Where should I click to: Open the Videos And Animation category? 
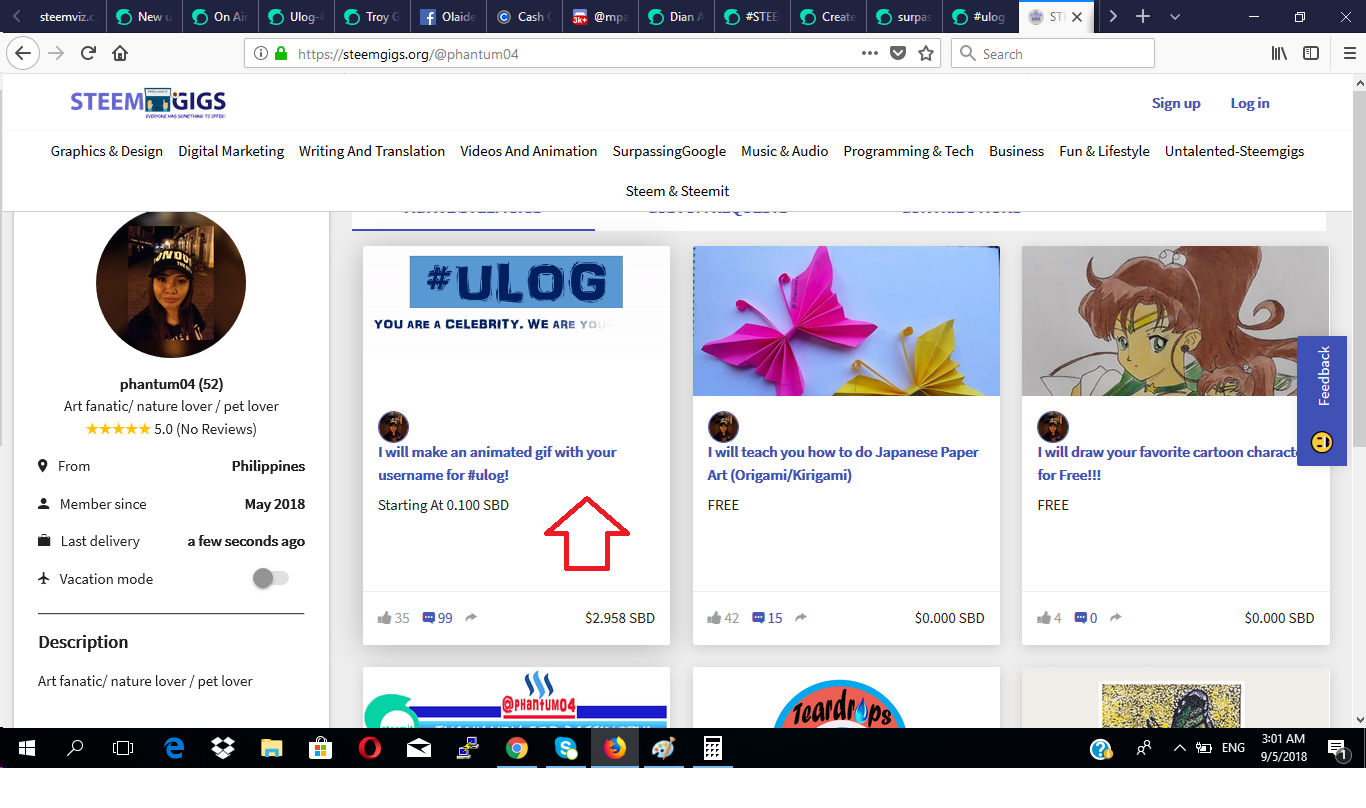click(x=528, y=151)
